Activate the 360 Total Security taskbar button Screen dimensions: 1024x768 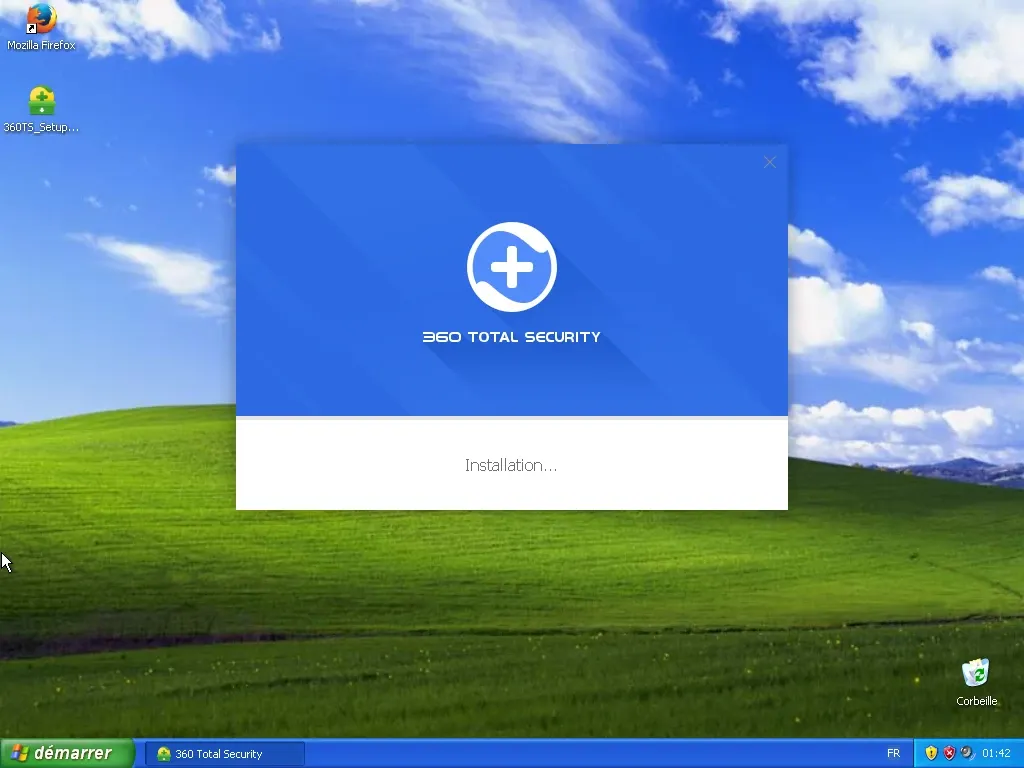coord(224,754)
